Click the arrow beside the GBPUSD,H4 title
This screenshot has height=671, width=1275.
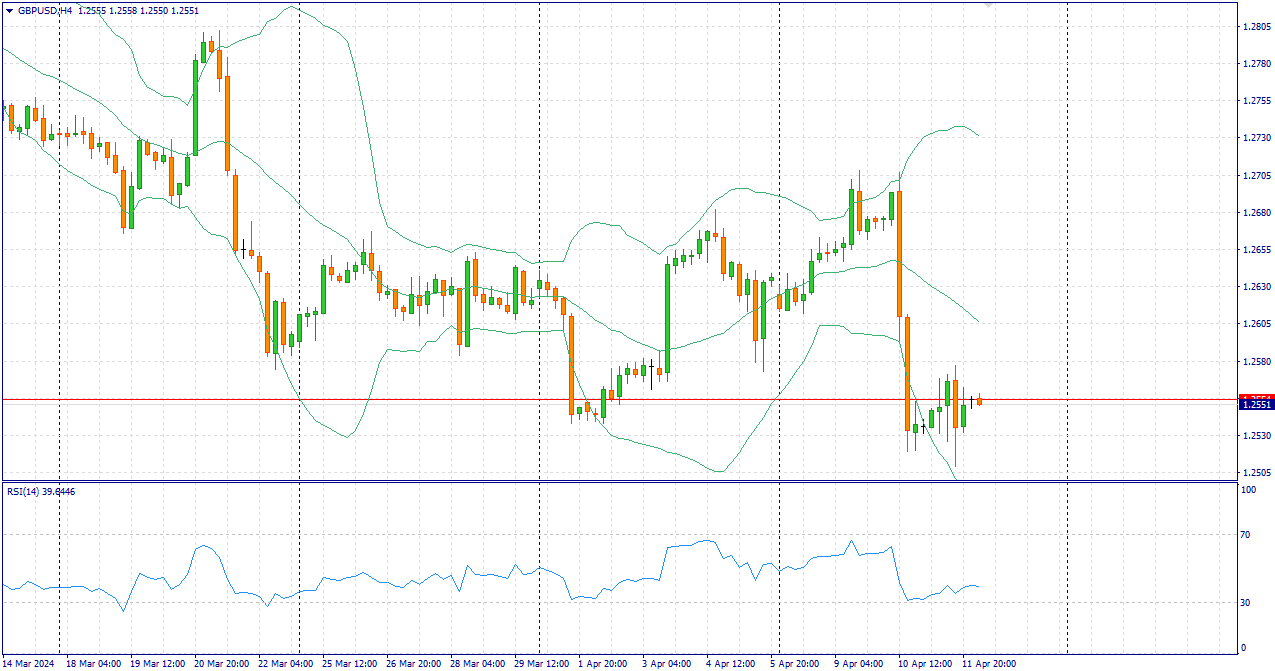tap(9, 9)
